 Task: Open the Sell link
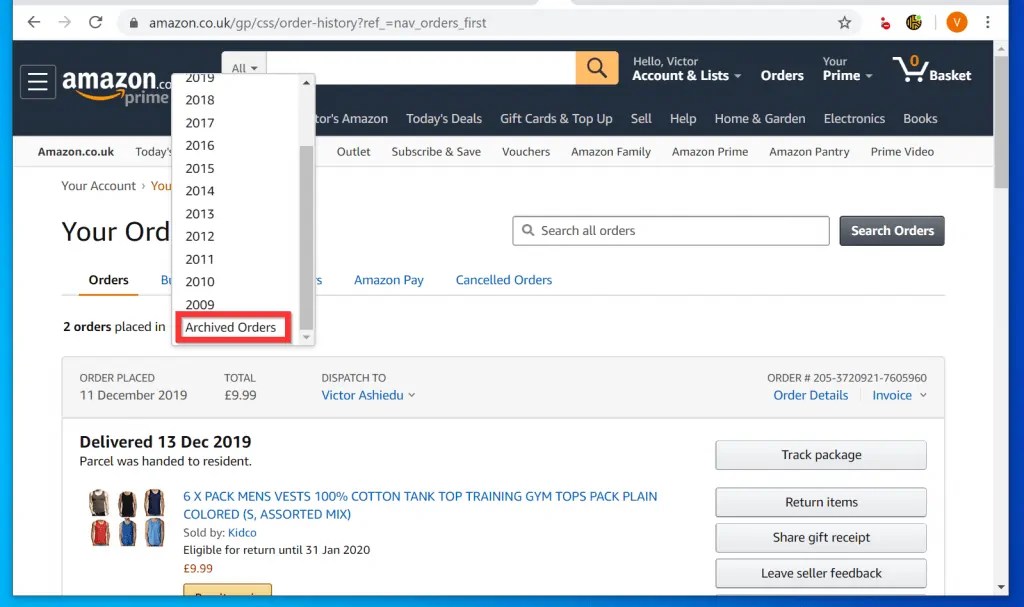point(641,118)
